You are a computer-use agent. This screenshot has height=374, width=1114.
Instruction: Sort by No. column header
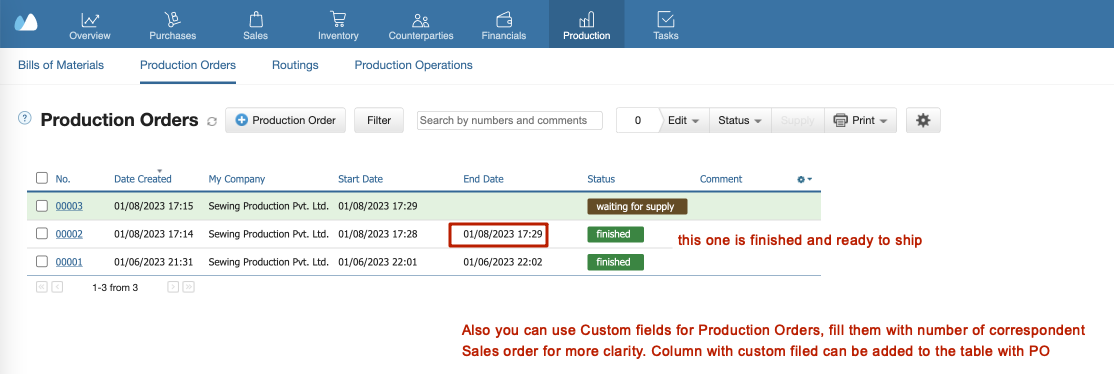coord(63,179)
